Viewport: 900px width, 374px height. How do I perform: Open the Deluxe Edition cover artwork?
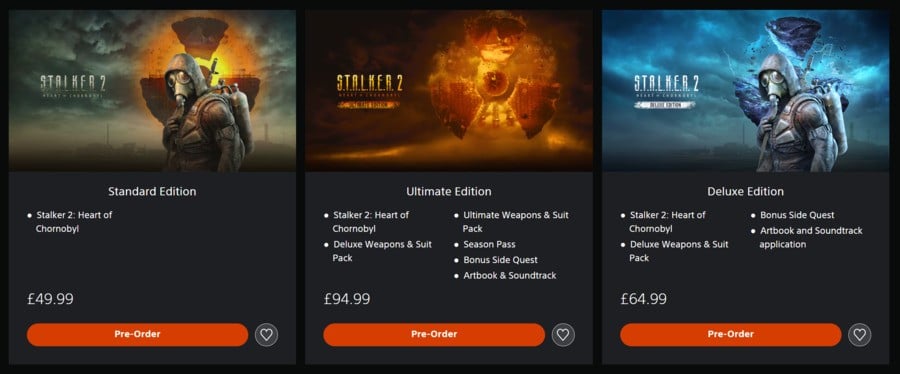coord(746,91)
